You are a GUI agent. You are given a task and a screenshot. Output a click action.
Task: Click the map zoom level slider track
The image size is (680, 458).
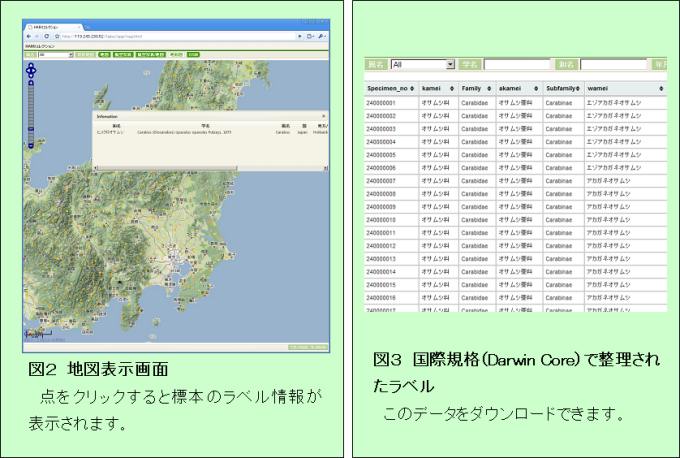(31, 108)
